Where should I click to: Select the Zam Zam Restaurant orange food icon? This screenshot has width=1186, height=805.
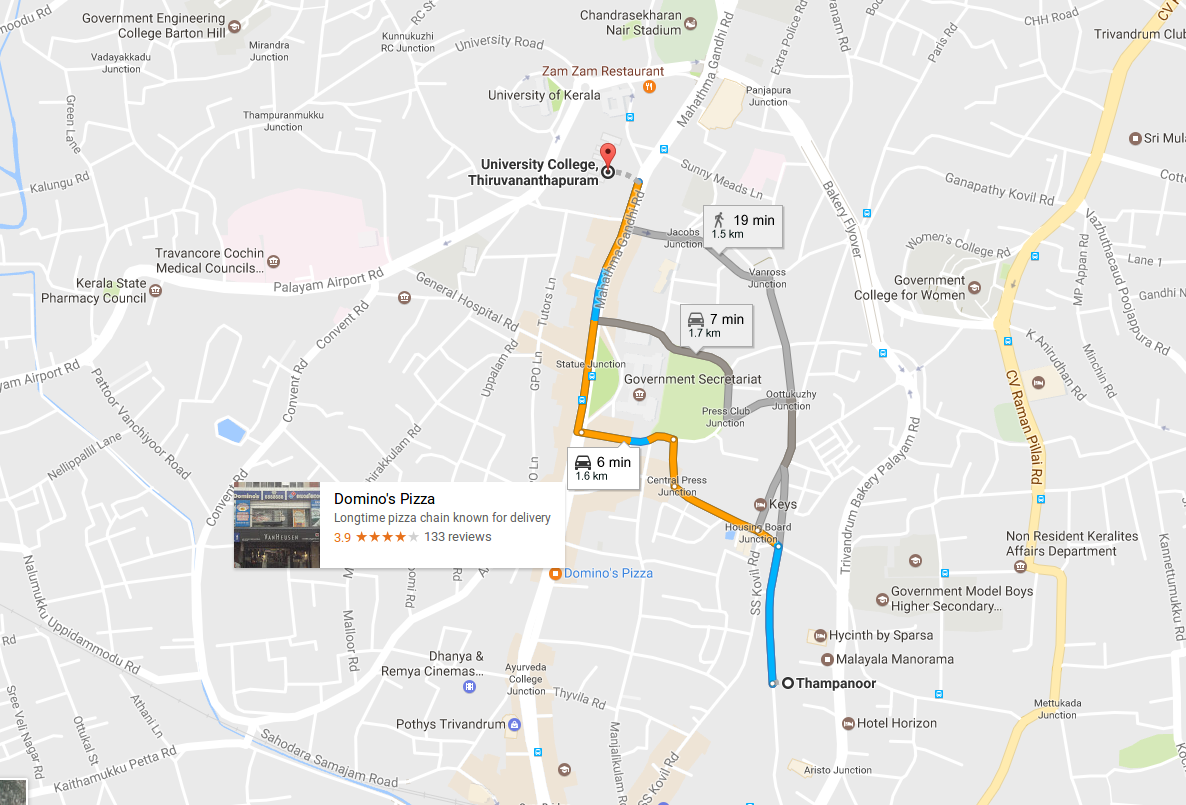click(x=649, y=87)
